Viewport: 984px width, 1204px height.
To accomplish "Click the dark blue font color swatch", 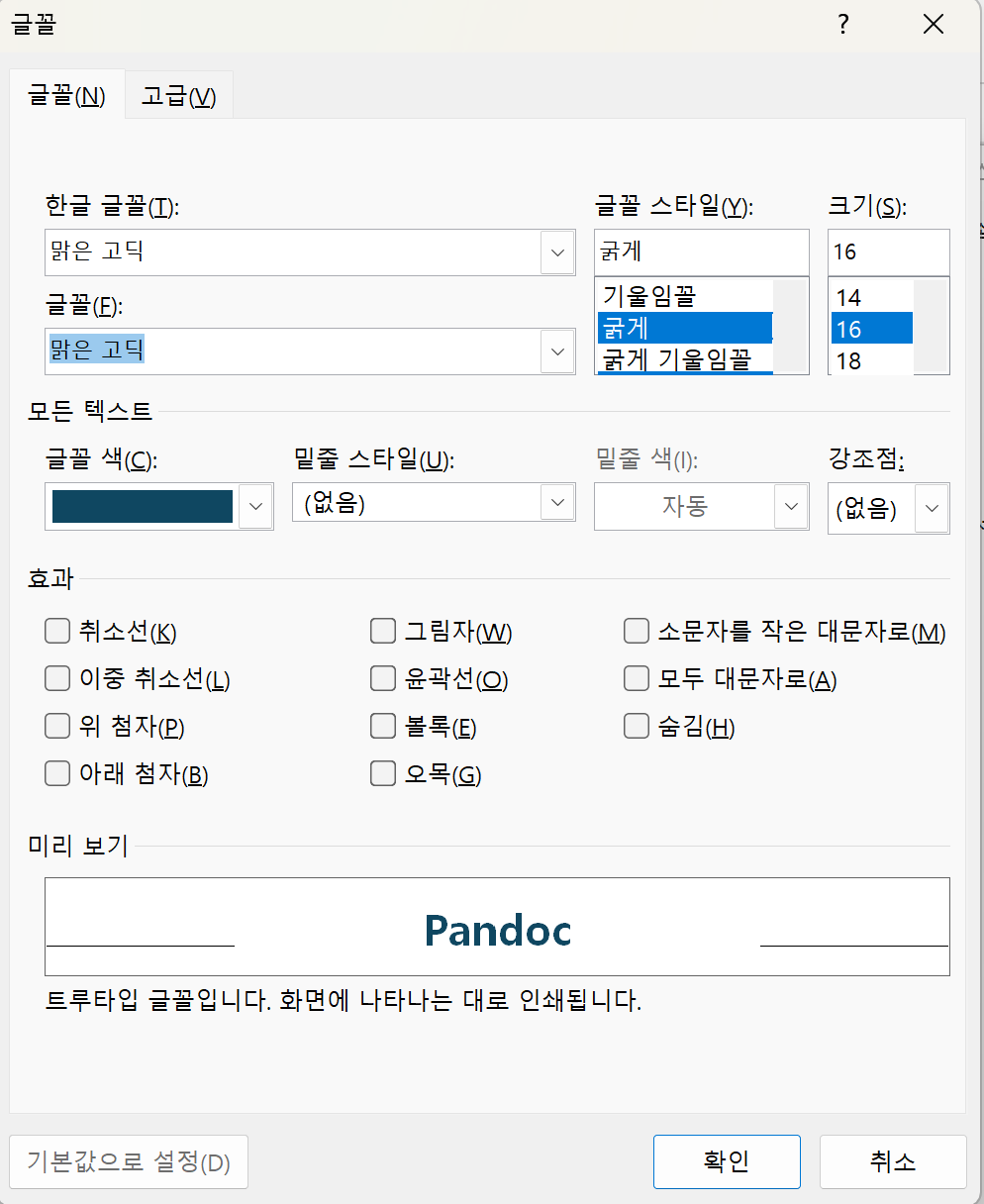I will click(x=142, y=506).
